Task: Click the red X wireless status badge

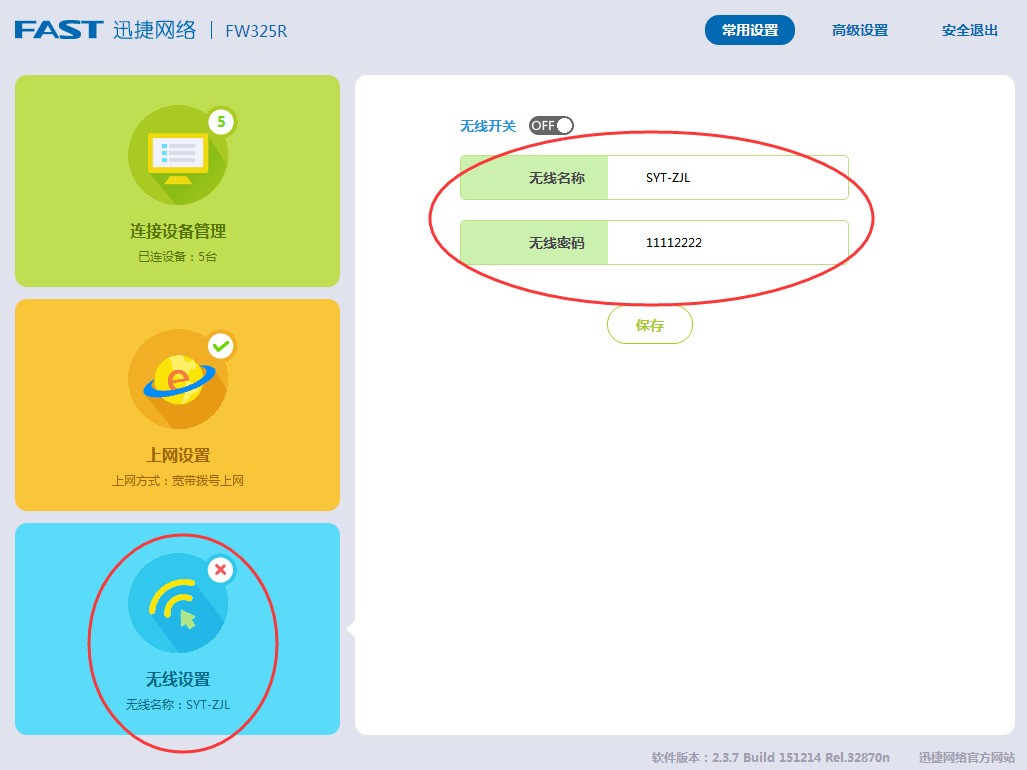Action: click(x=221, y=570)
